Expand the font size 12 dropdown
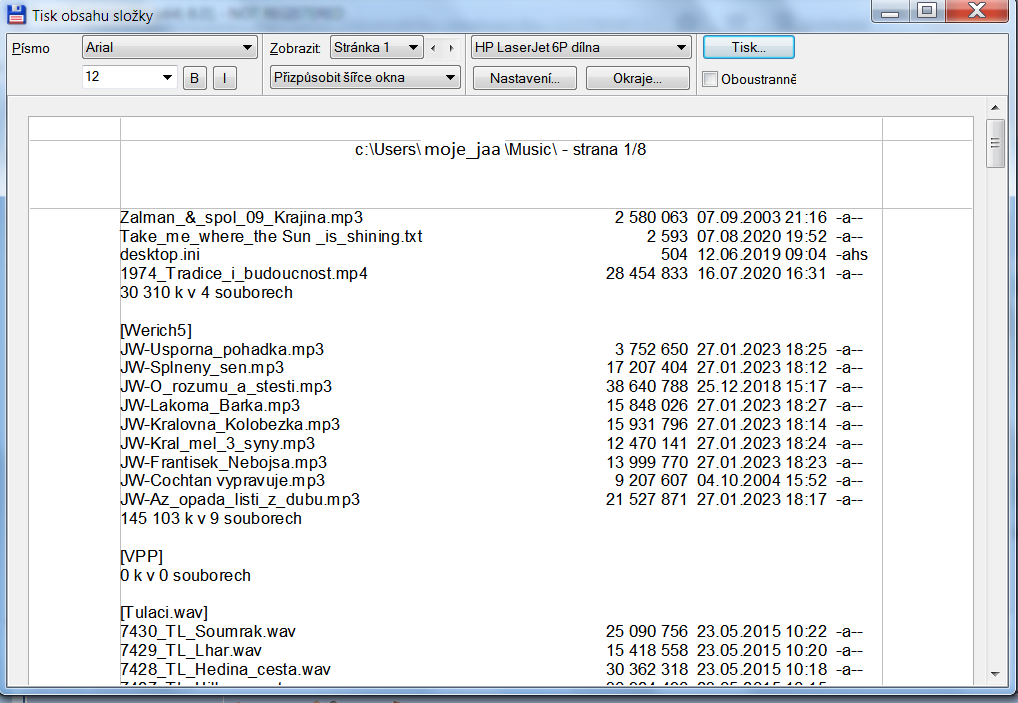The height and width of the screenshot is (703, 1018). (x=130, y=77)
